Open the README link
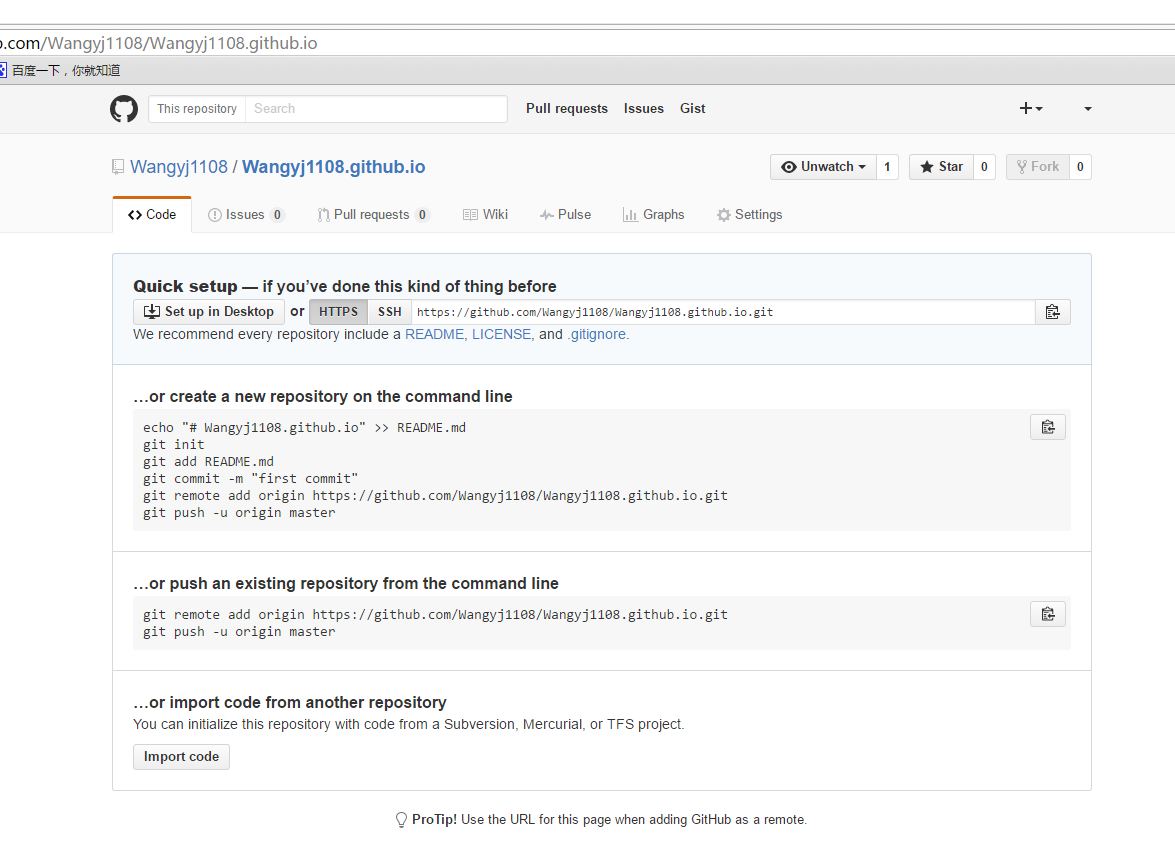 [435, 334]
